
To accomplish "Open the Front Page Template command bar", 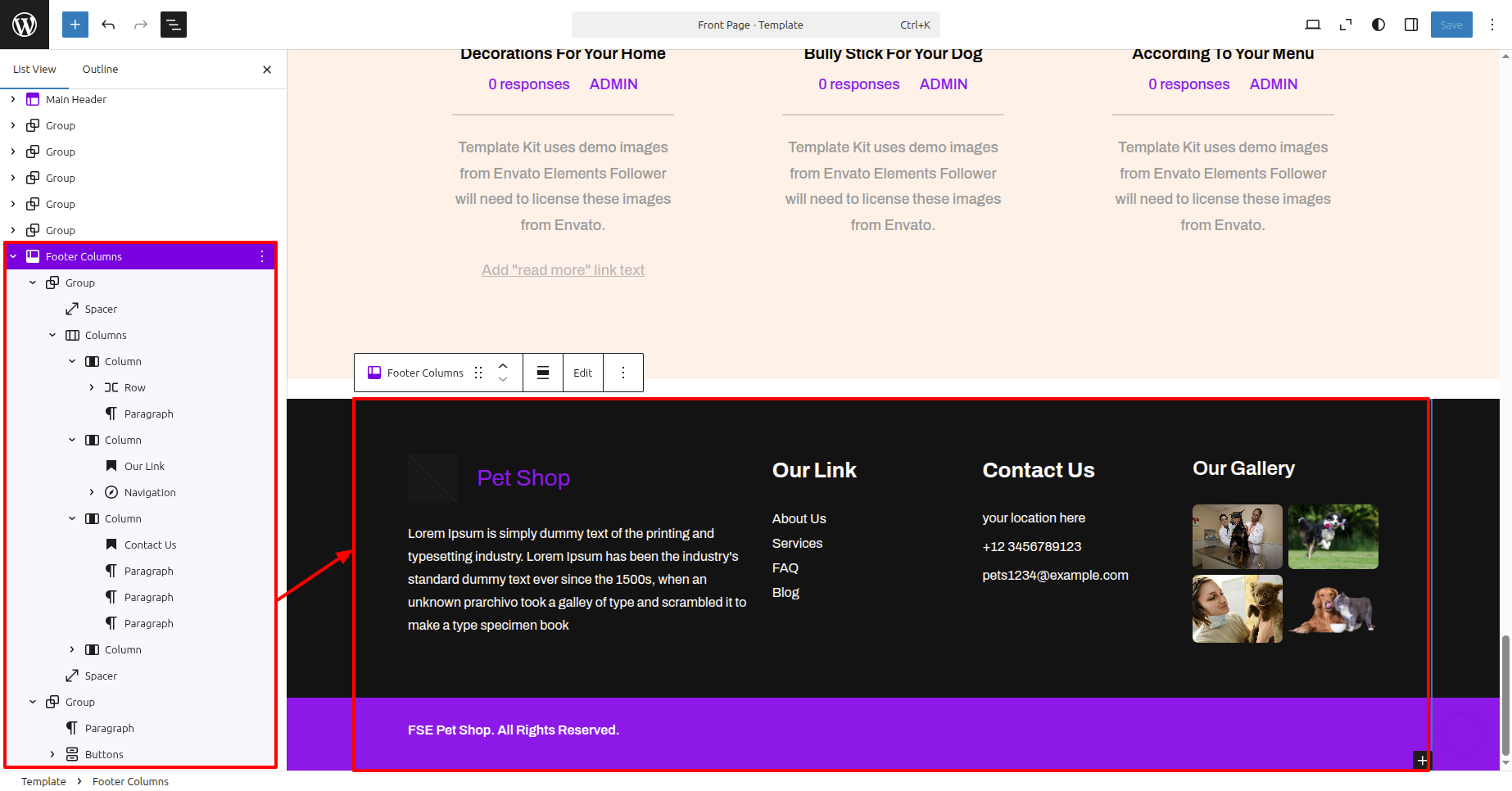I will click(755, 25).
